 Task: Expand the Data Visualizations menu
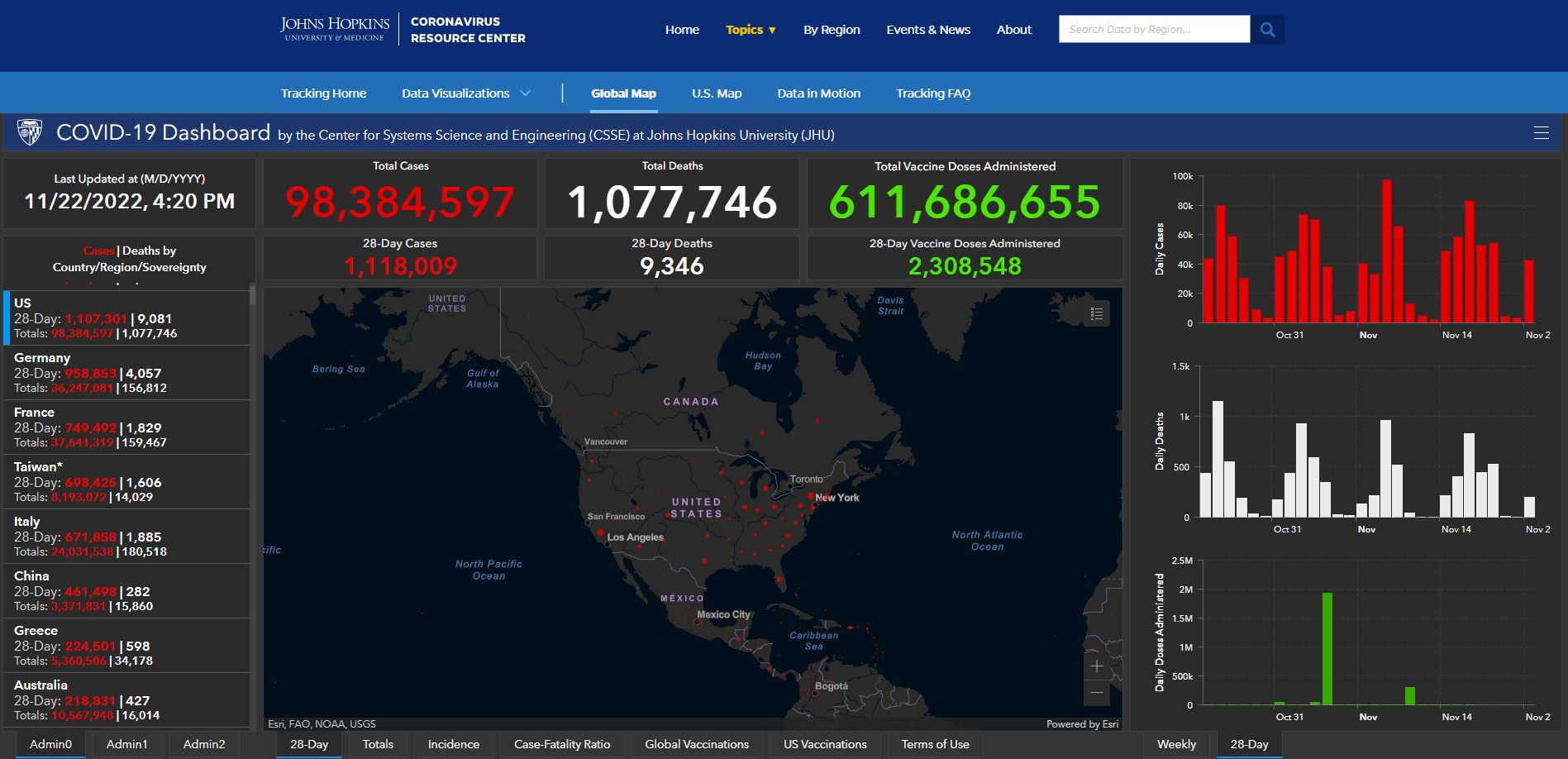tap(466, 93)
